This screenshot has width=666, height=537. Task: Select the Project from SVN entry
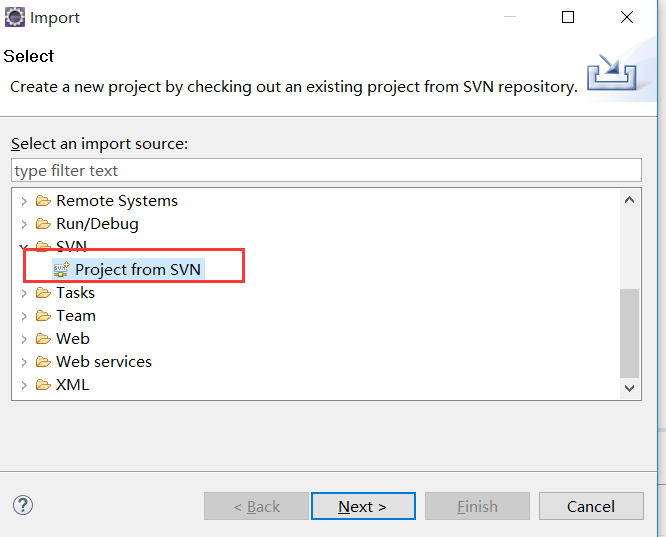click(138, 270)
